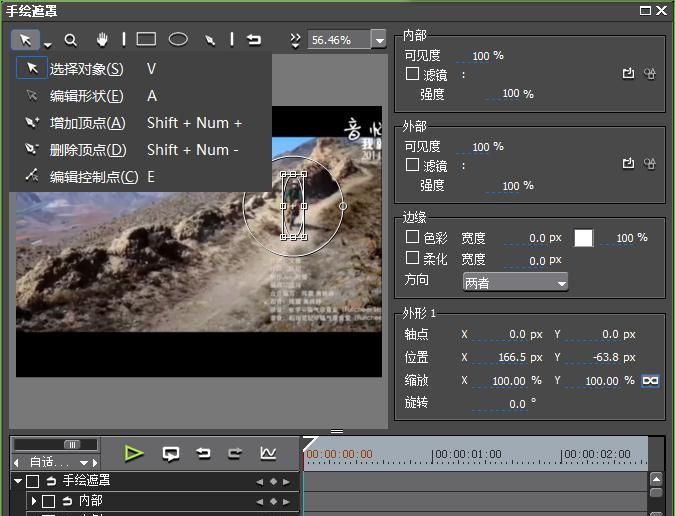This screenshot has height=516, width=675.
Task: Collapse the 手绘遮罩 tree row
Action: click(18, 481)
